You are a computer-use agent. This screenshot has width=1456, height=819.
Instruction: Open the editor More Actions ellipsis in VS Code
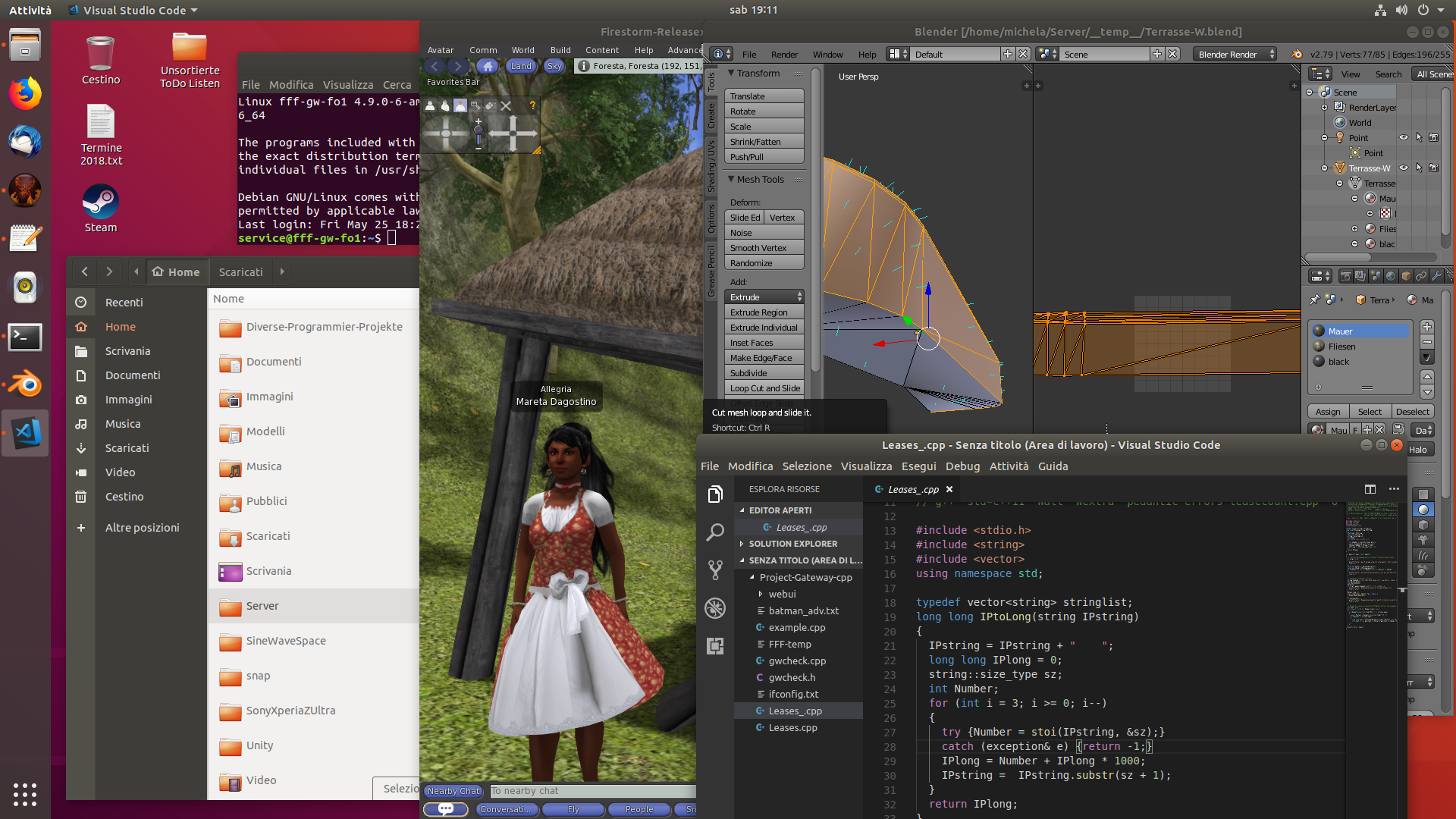coord(1394,489)
